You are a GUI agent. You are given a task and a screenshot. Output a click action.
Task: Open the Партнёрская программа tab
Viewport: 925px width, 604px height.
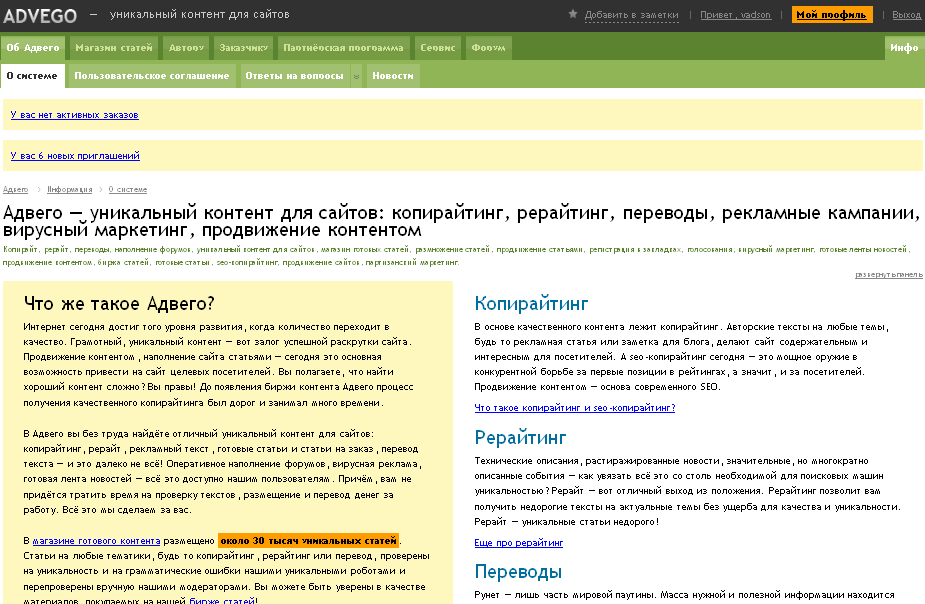coord(343,48)
